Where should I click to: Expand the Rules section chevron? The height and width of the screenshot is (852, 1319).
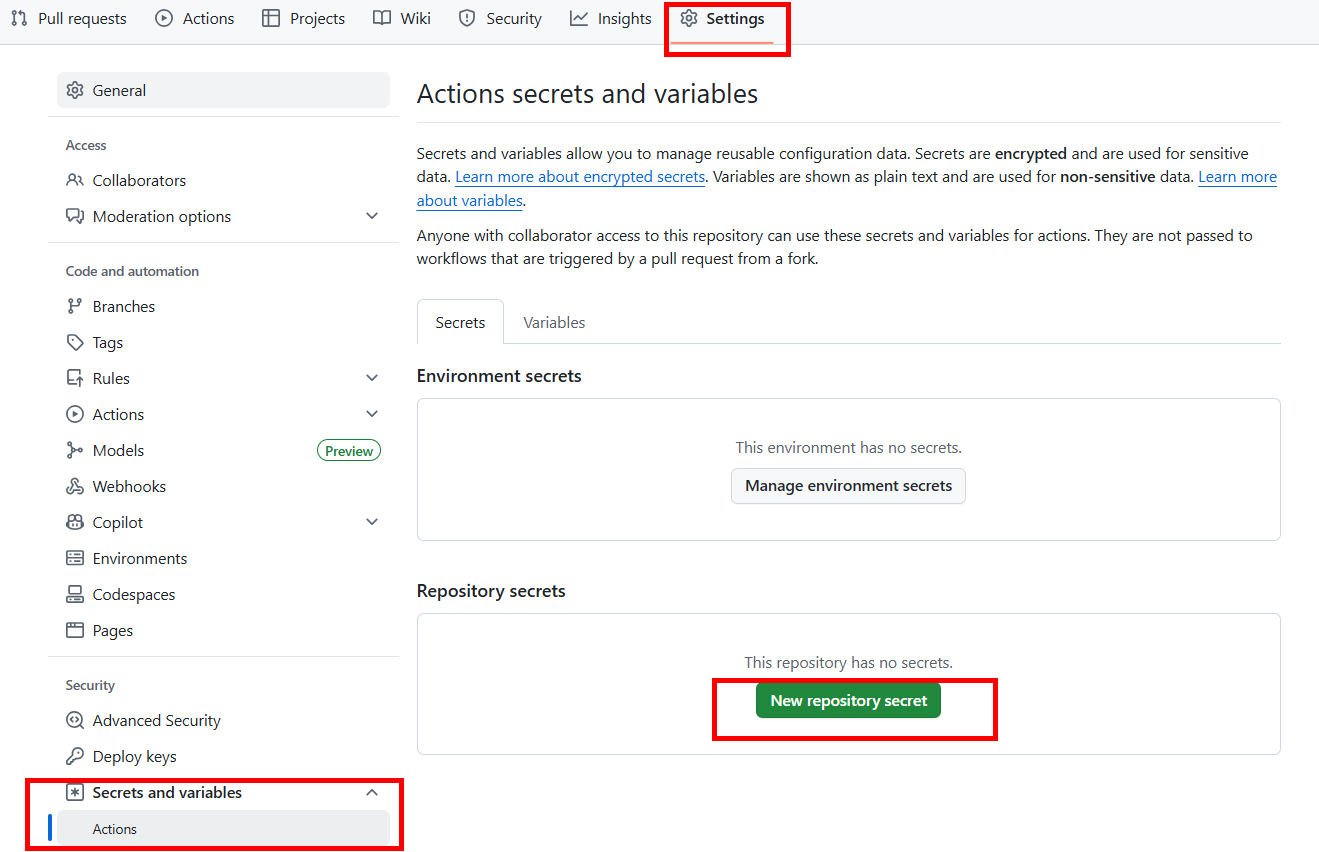pyautogui.click(x=372, y=378)
